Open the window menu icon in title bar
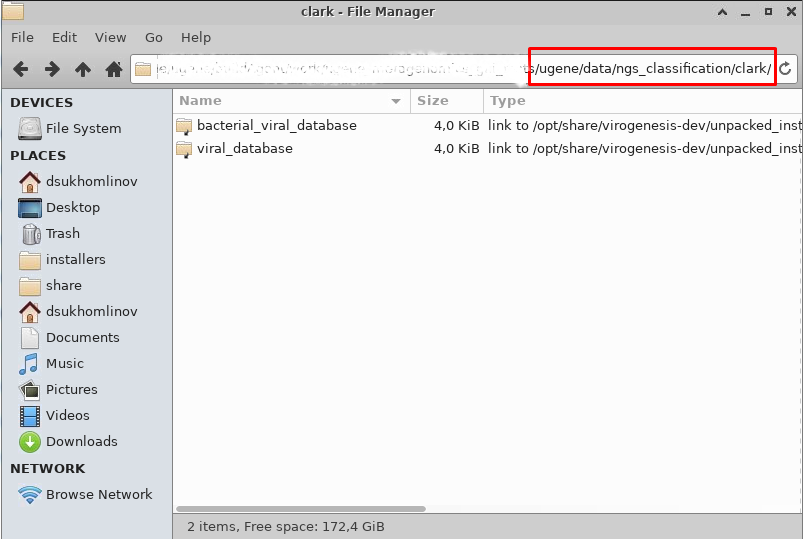Image resolution: width=804 pixels, height=539 pixels. [13, 12]
